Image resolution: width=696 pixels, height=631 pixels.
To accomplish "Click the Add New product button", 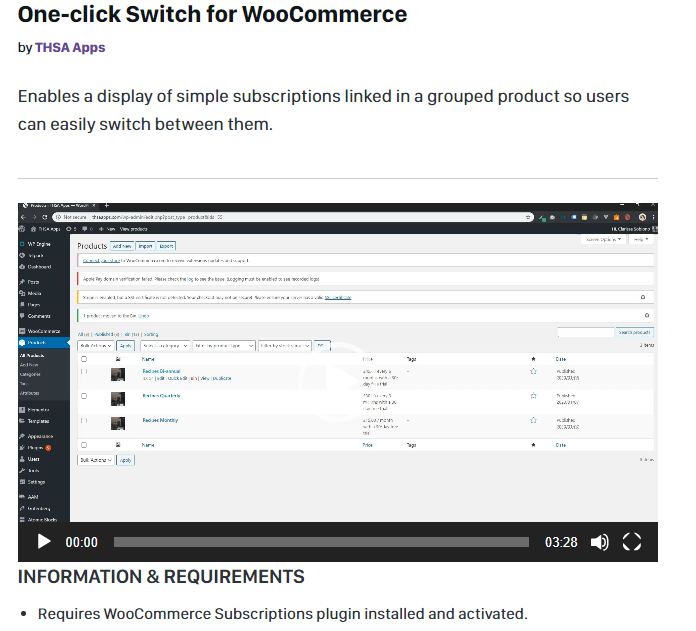I will tap(122, 245).
